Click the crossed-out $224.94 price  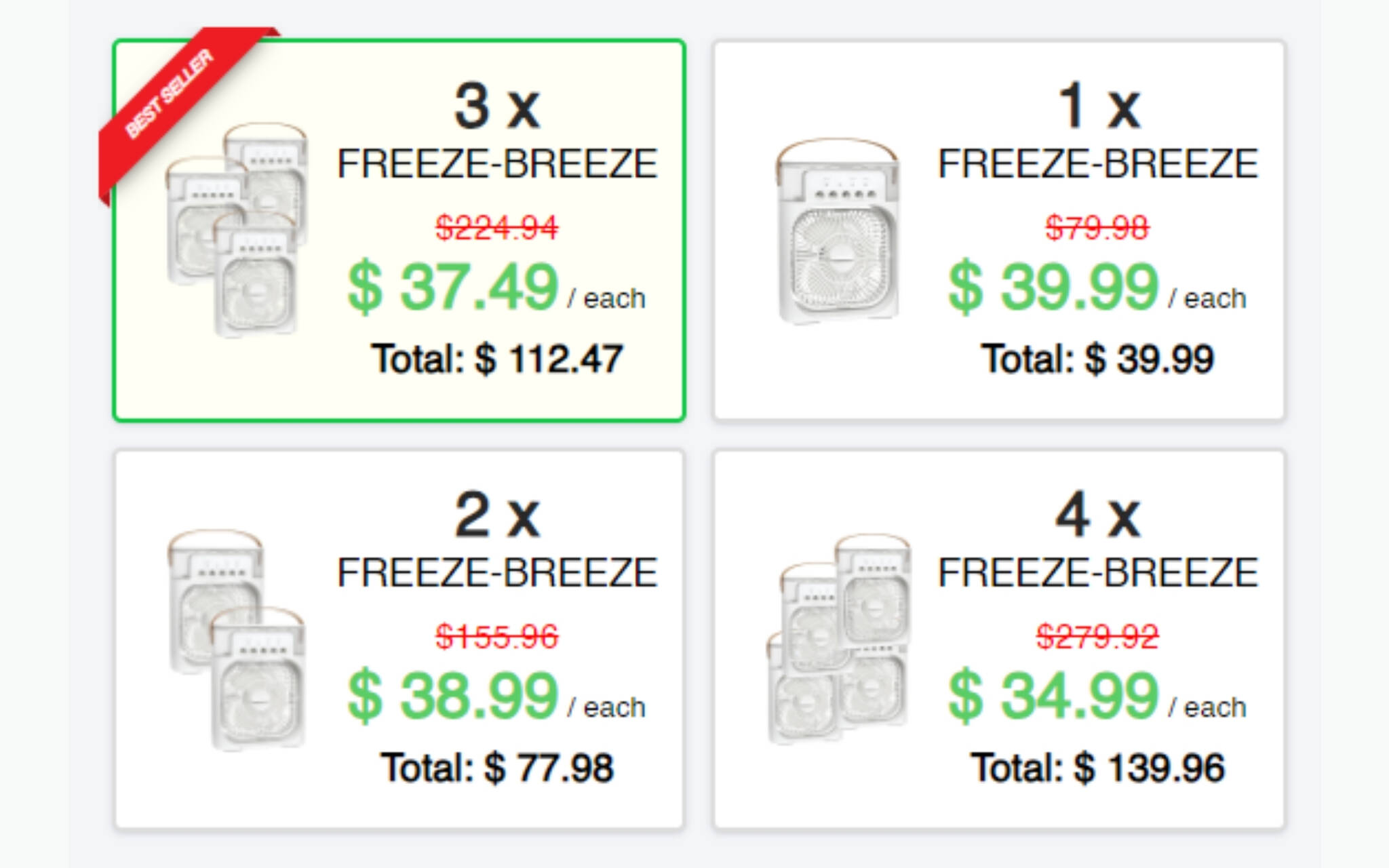click(496, 227)
